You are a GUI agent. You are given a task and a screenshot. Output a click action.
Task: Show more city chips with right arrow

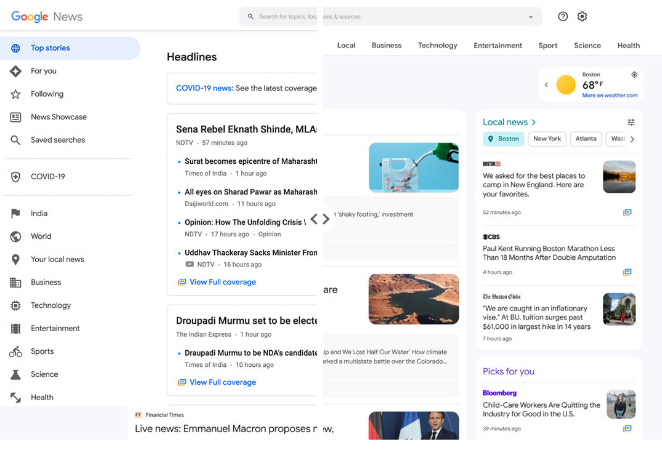(x=632, y=139)
